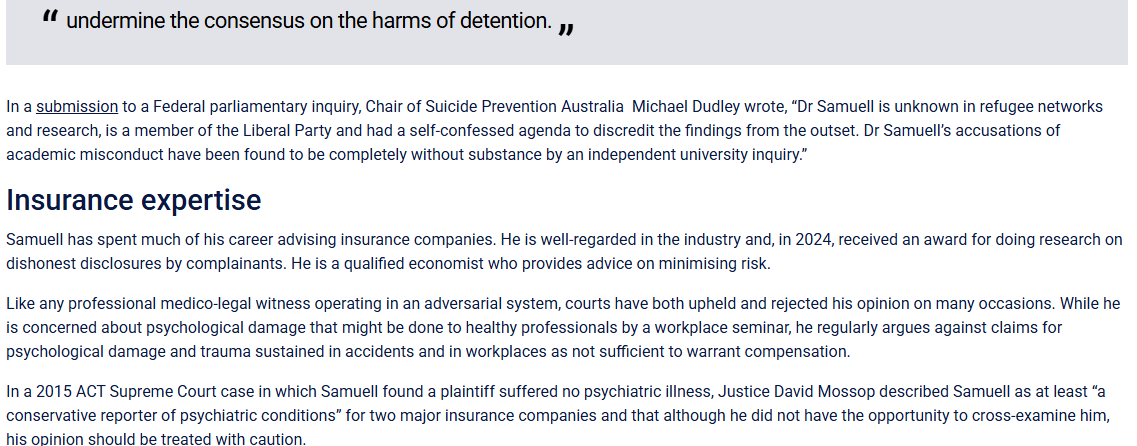Click the opening quotation mark icon
Image resolution: width=1137 pixels, height=446 pixels.
pos(51,20)
